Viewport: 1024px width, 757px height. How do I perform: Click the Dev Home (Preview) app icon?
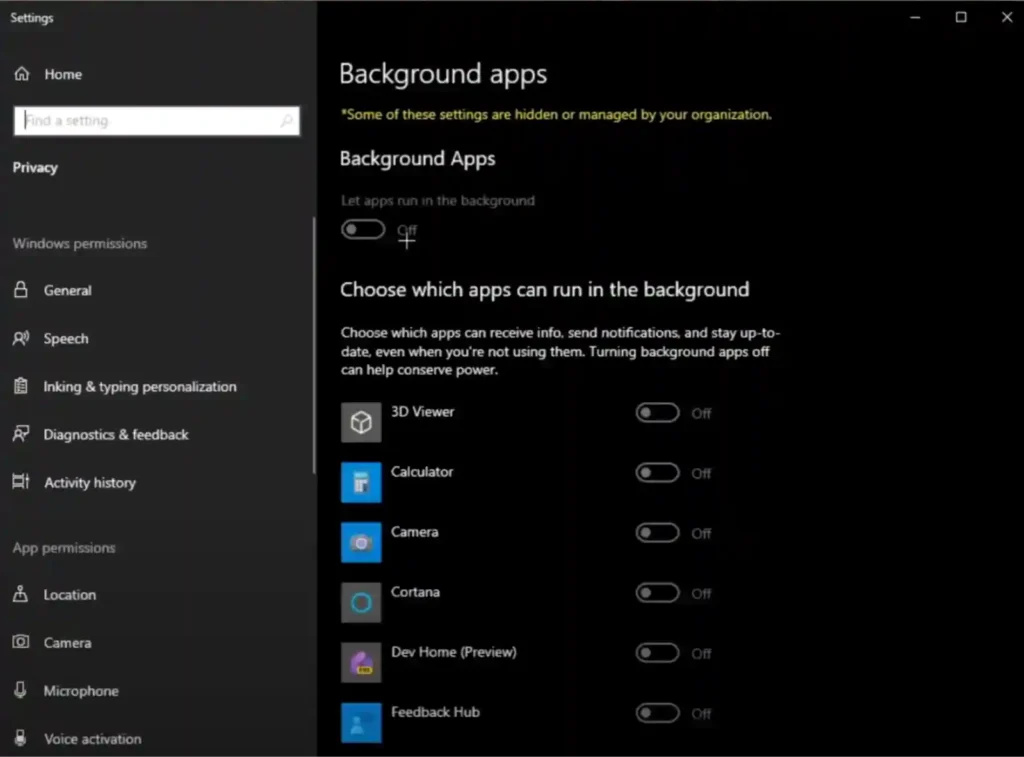361,663
